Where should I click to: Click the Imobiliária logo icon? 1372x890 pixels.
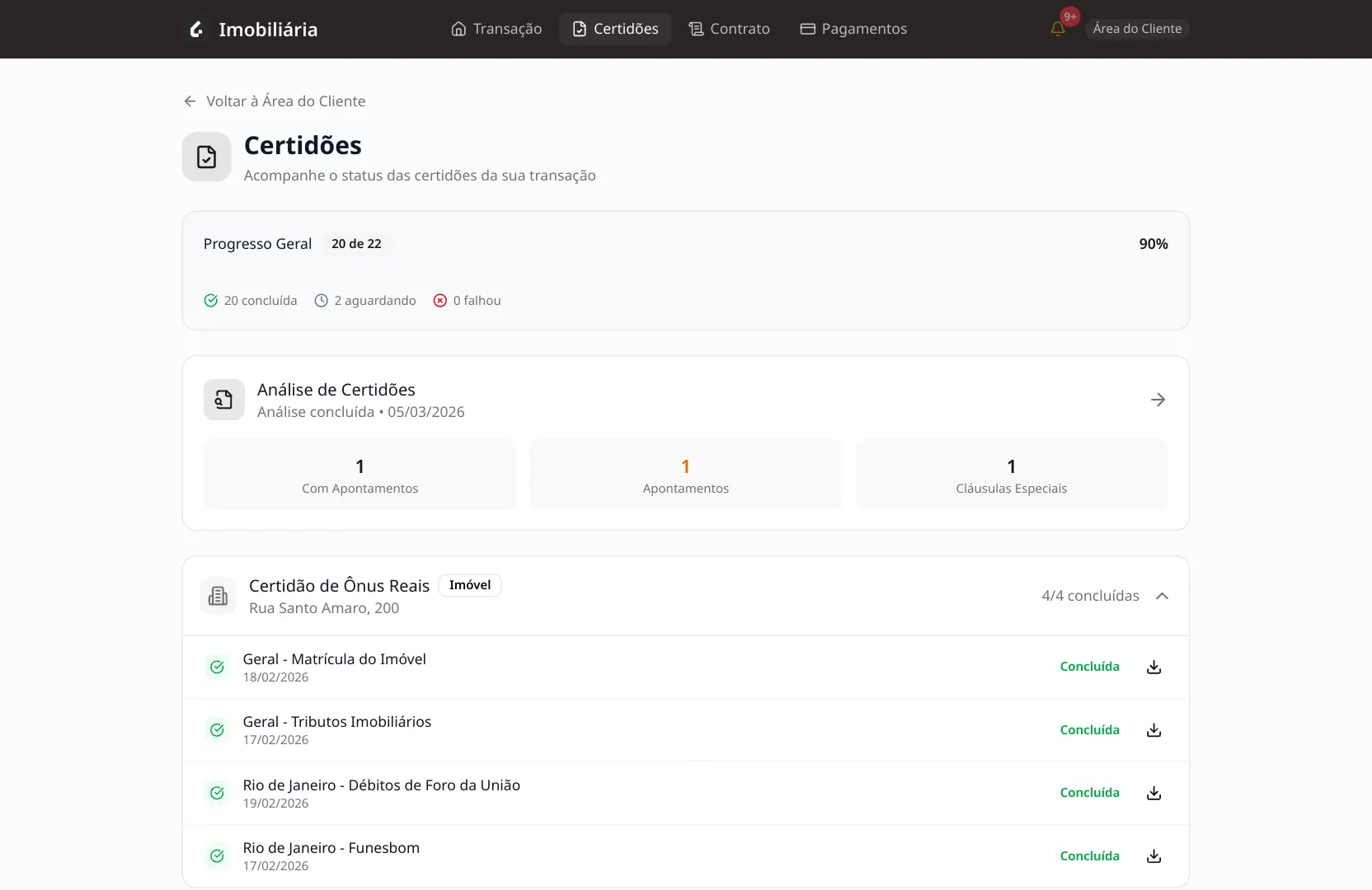(x=196, y=29)
